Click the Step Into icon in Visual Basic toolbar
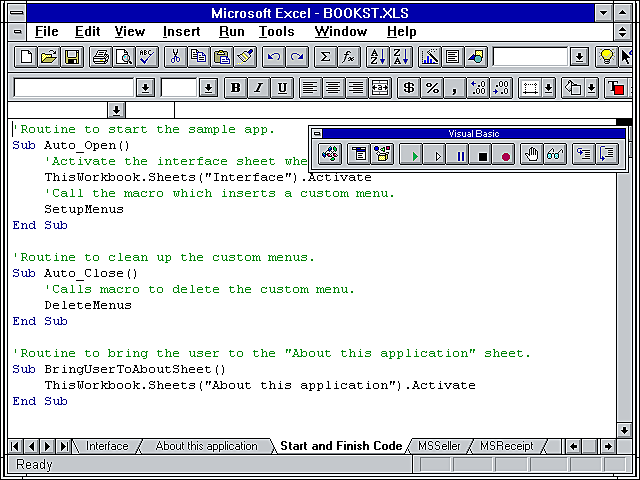 point(584,154)
